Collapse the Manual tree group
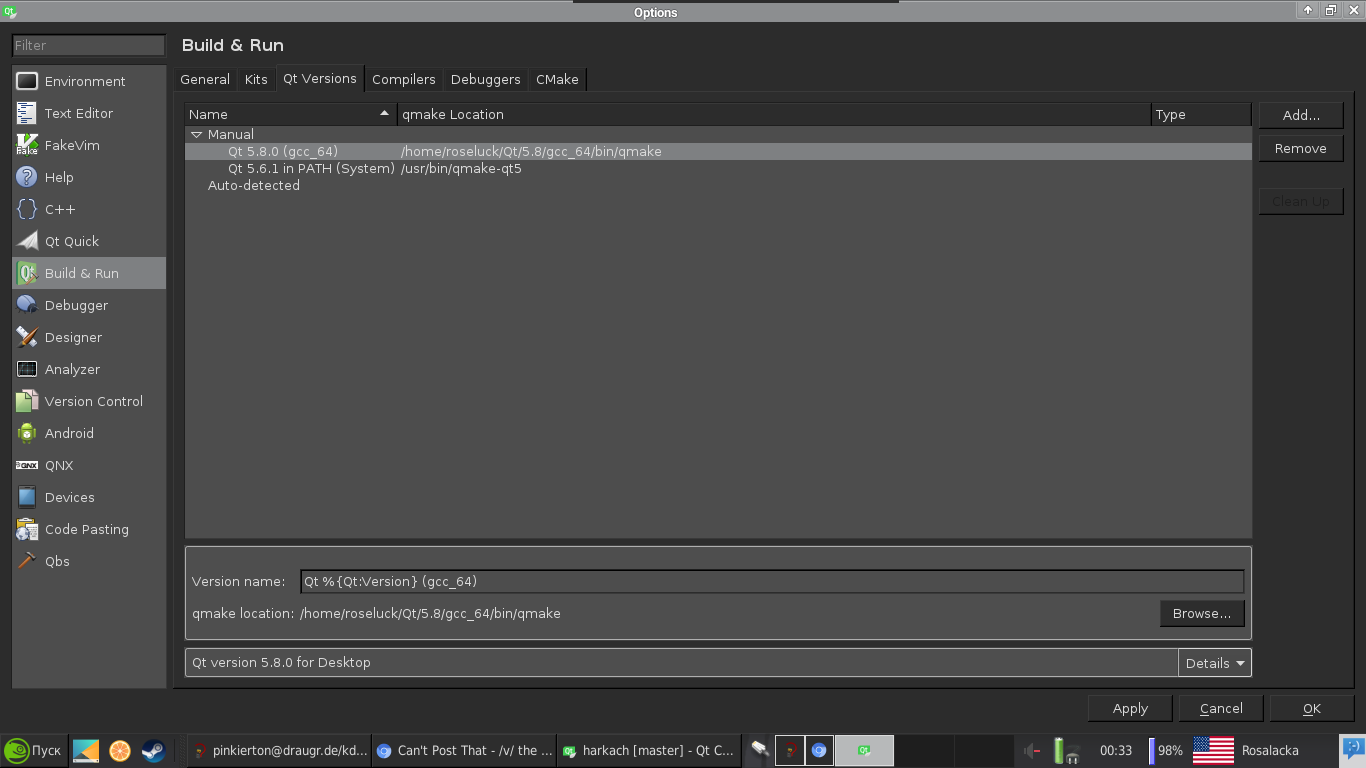1366x768 pixels. click(197, 134)
